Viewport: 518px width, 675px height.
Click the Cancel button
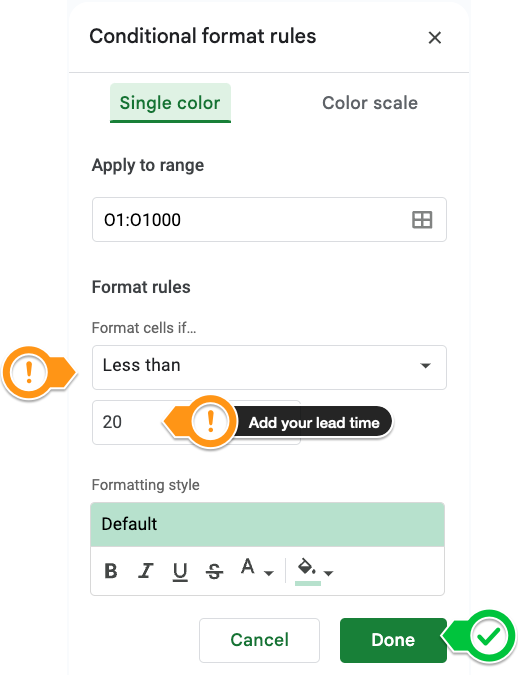point(259,640)
